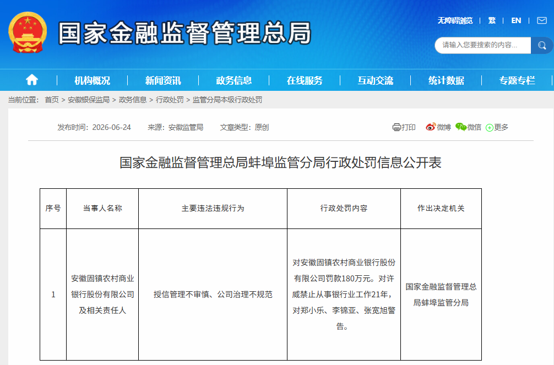554x365 pixels.
Task: Click the print icon
Action: (396, 127)
